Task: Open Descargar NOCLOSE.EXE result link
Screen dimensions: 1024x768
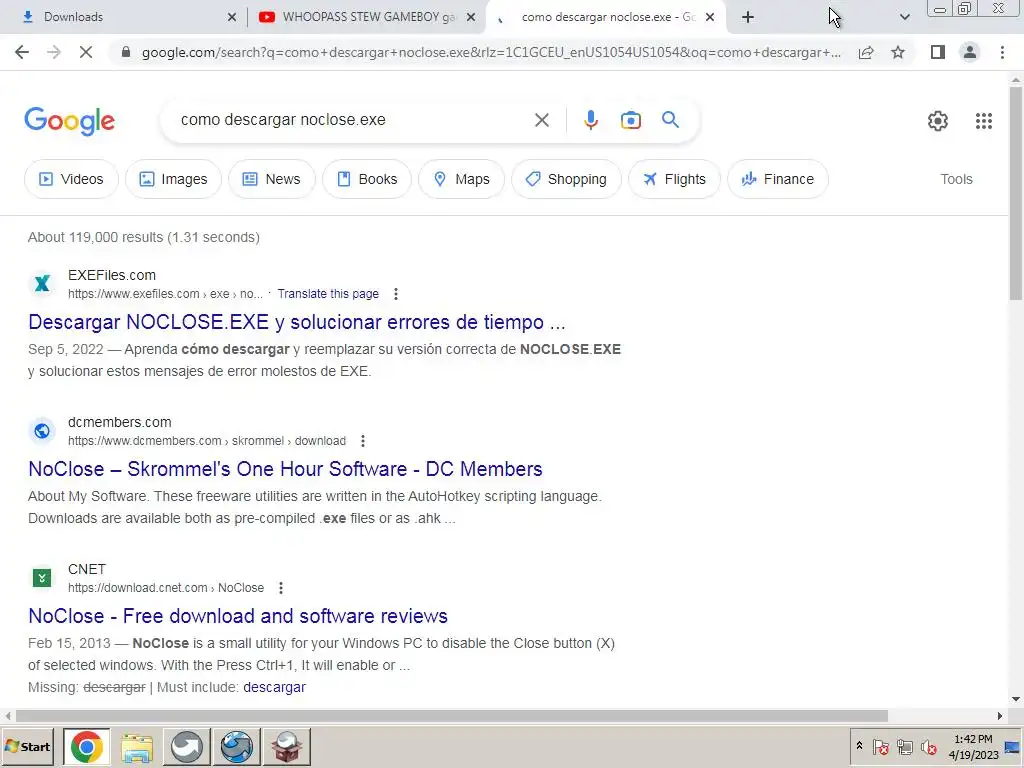Action: click(296, 322)
